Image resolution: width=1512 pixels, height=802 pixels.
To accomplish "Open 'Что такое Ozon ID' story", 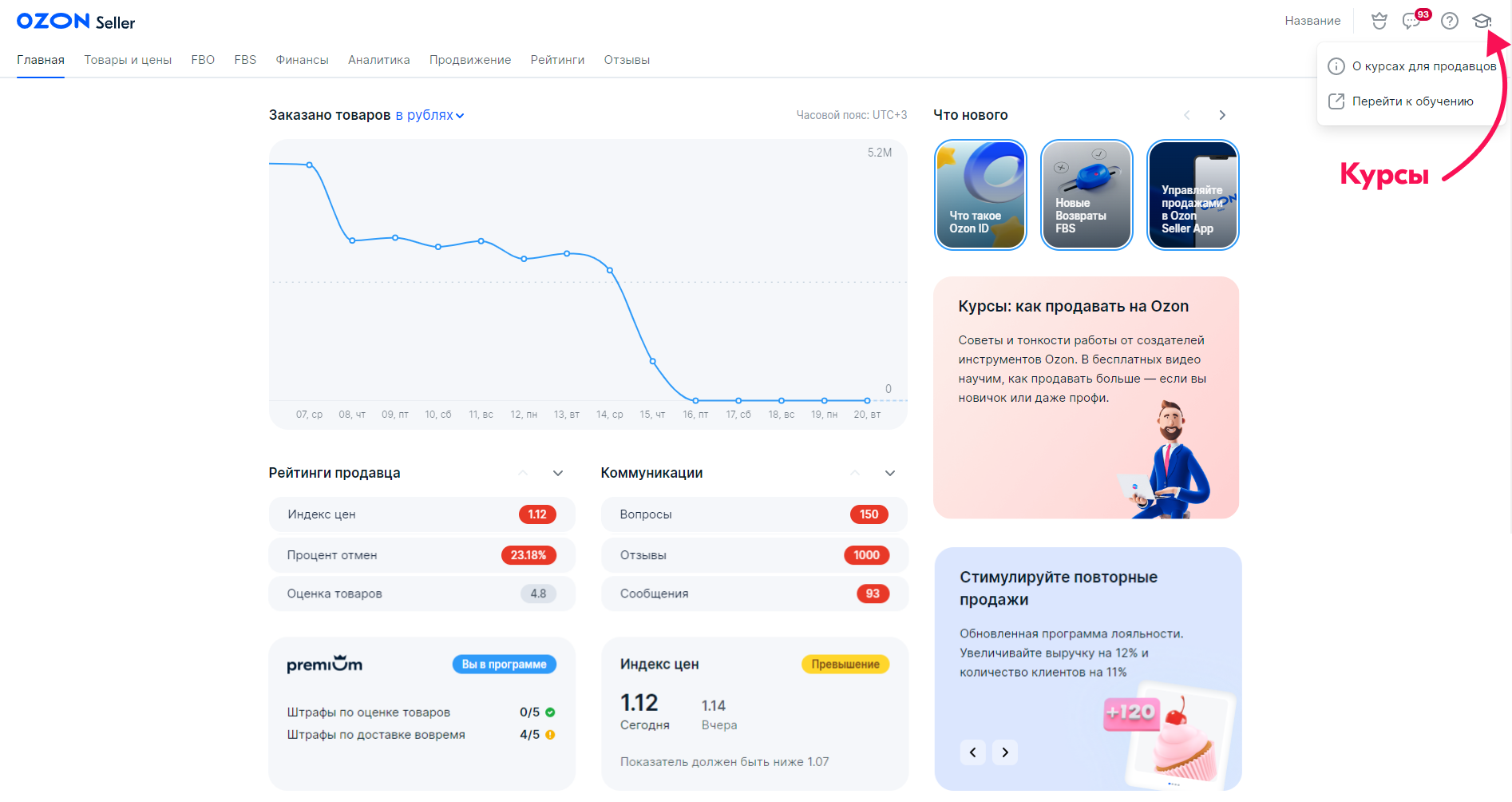I will coord(980,195).
